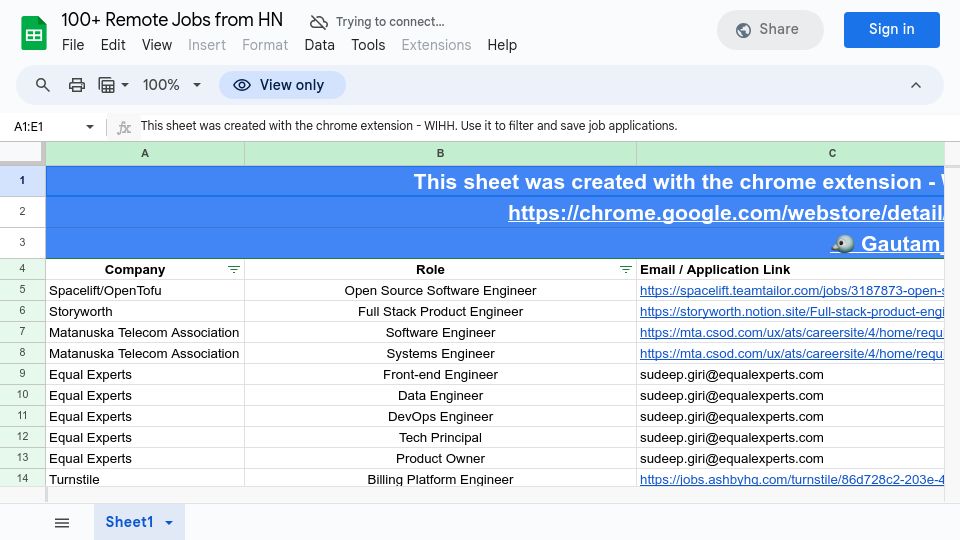
Task: Click the 'DevOps Engineer' cell
Action: (440, 416)
